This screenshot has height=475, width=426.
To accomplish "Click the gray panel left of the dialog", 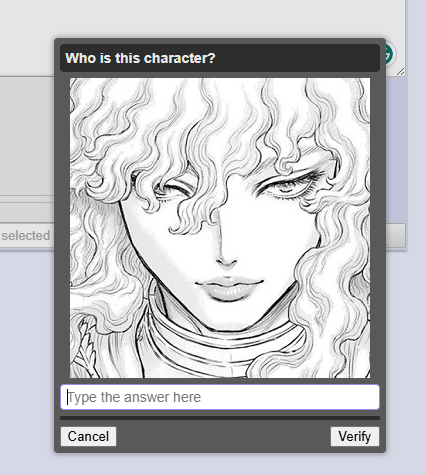I will click(x=27, y=137).
